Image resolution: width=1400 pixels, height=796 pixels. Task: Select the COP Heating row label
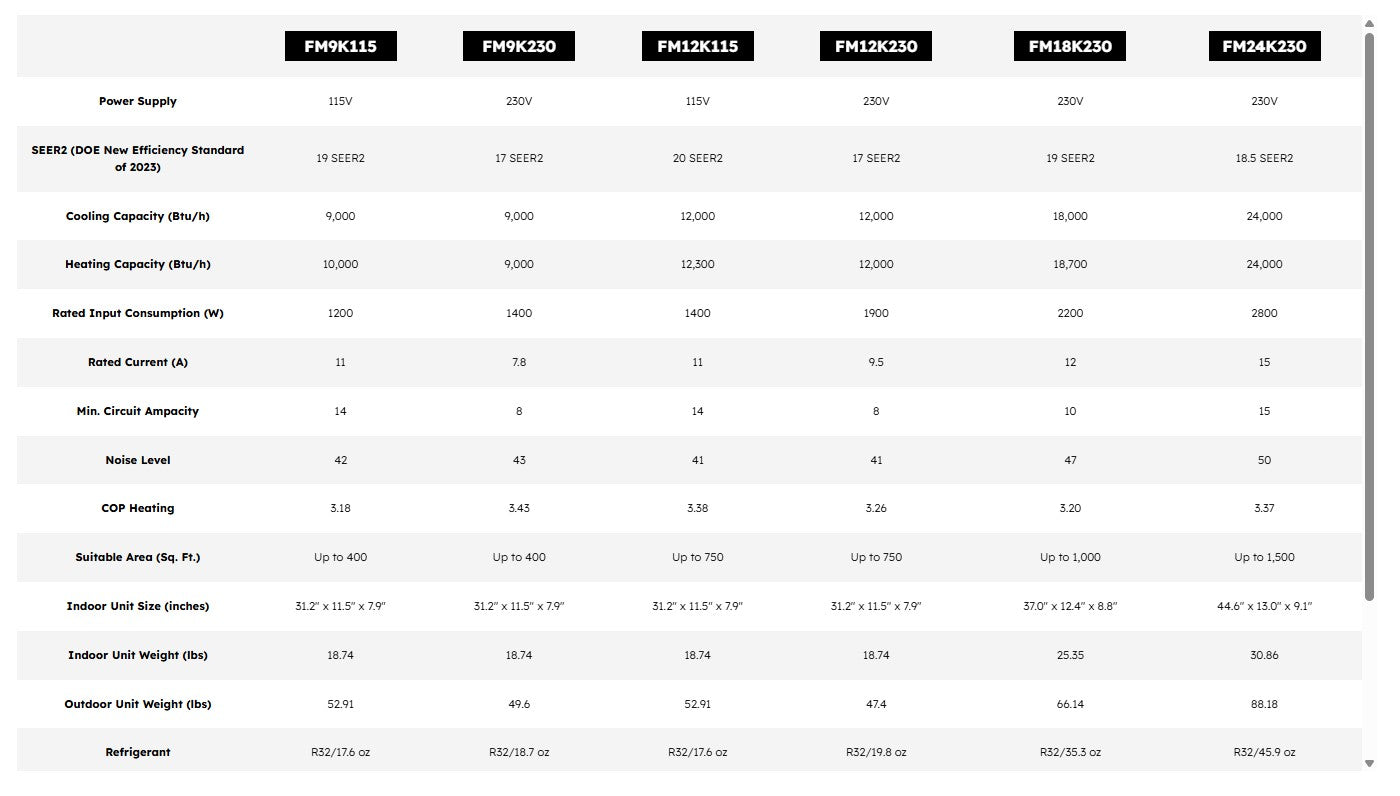coord(138,508)
